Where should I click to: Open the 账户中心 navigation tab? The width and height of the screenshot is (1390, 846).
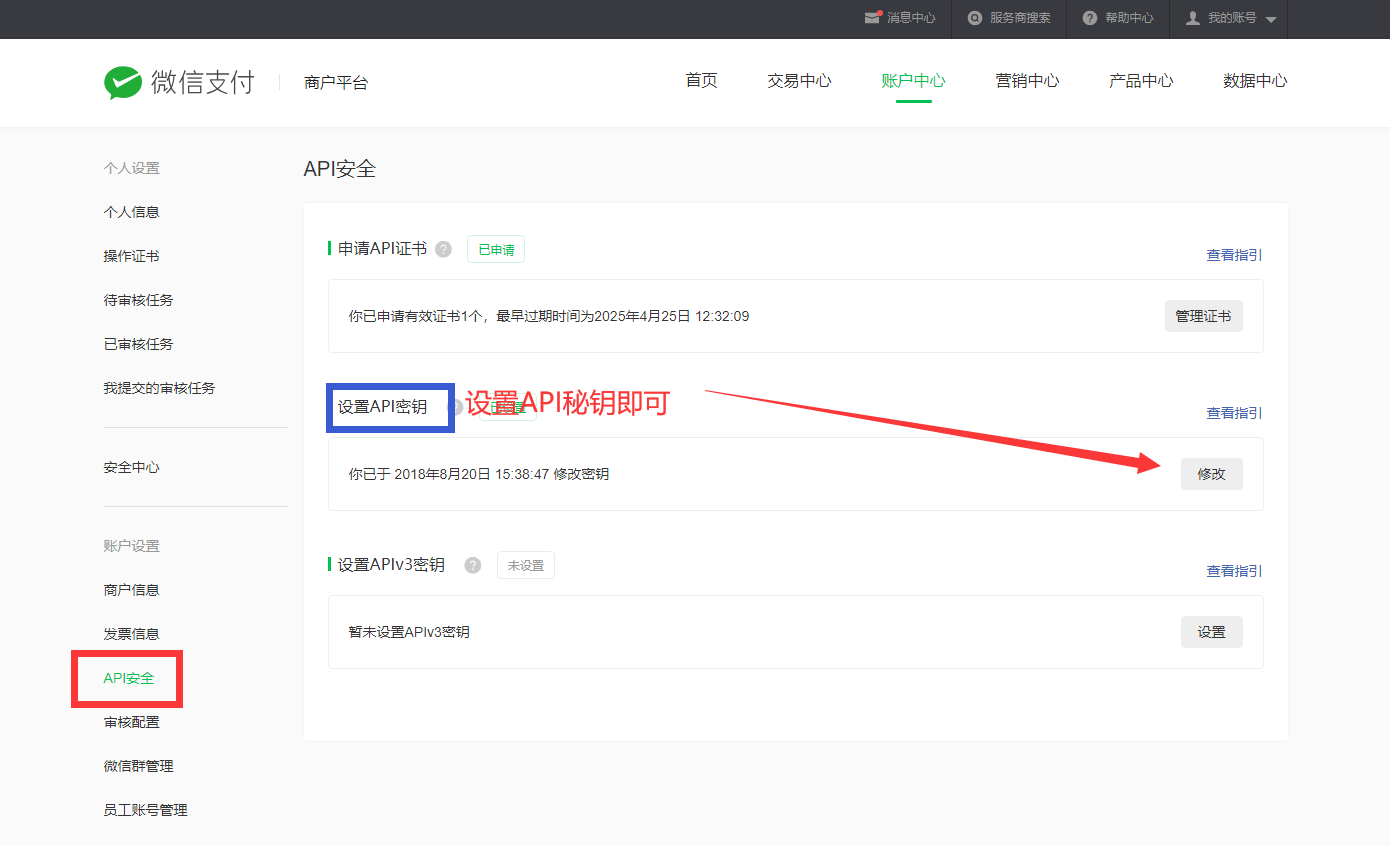pyautogui.click(x=913, y=81)
